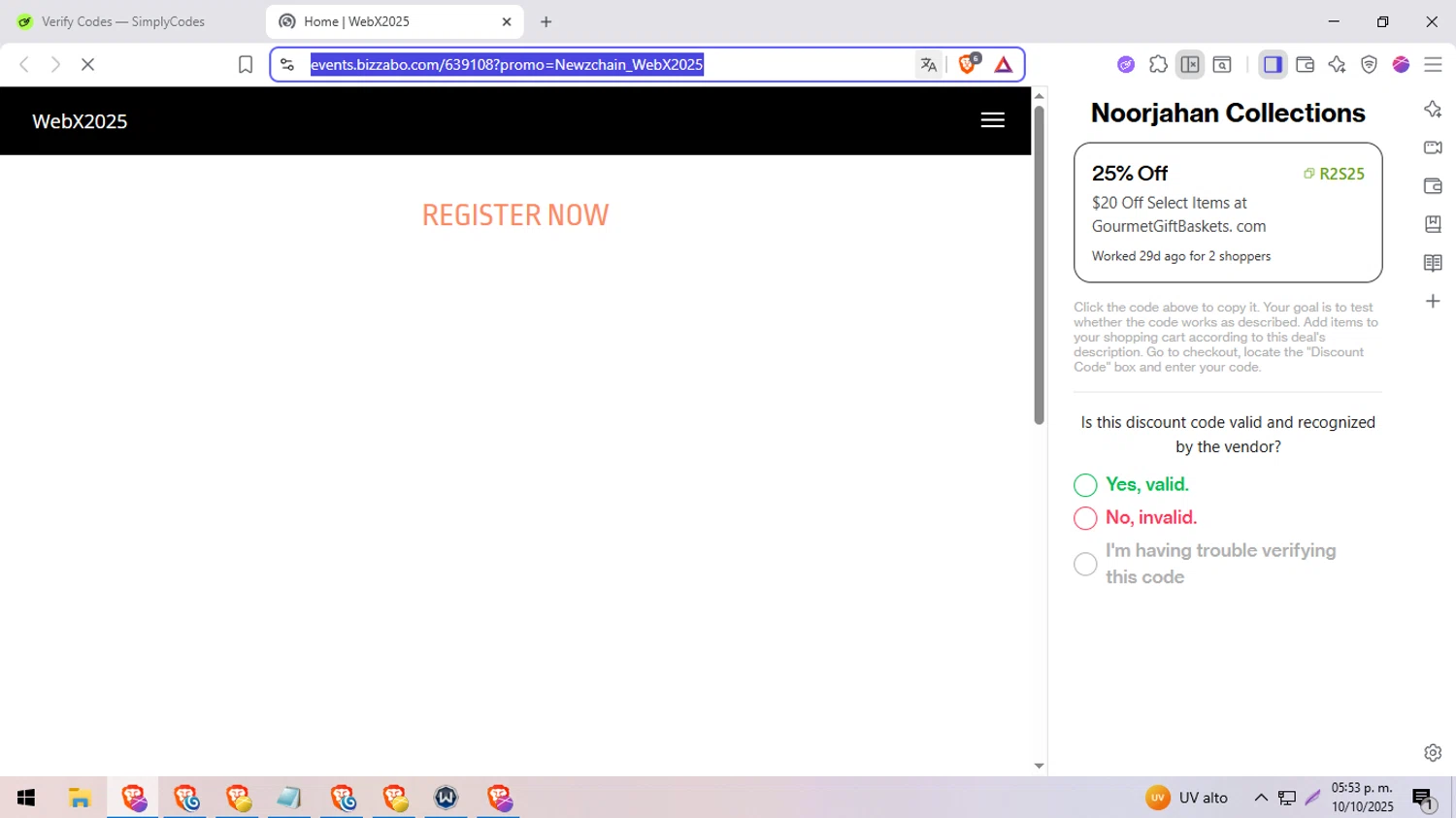Toggle the vertical tabs panel icon
Screen dimensions: 1456x818
click(x=1190, y=64)
